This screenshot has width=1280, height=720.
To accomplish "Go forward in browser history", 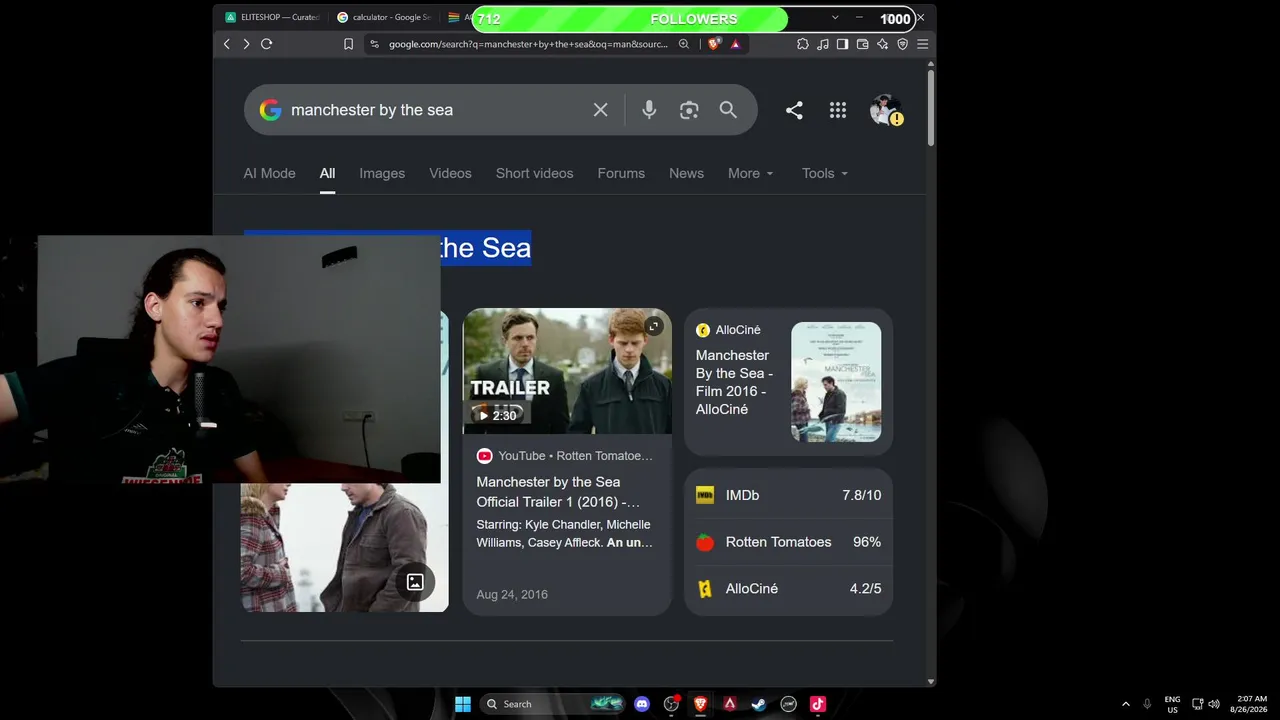I will click(246, 44).
